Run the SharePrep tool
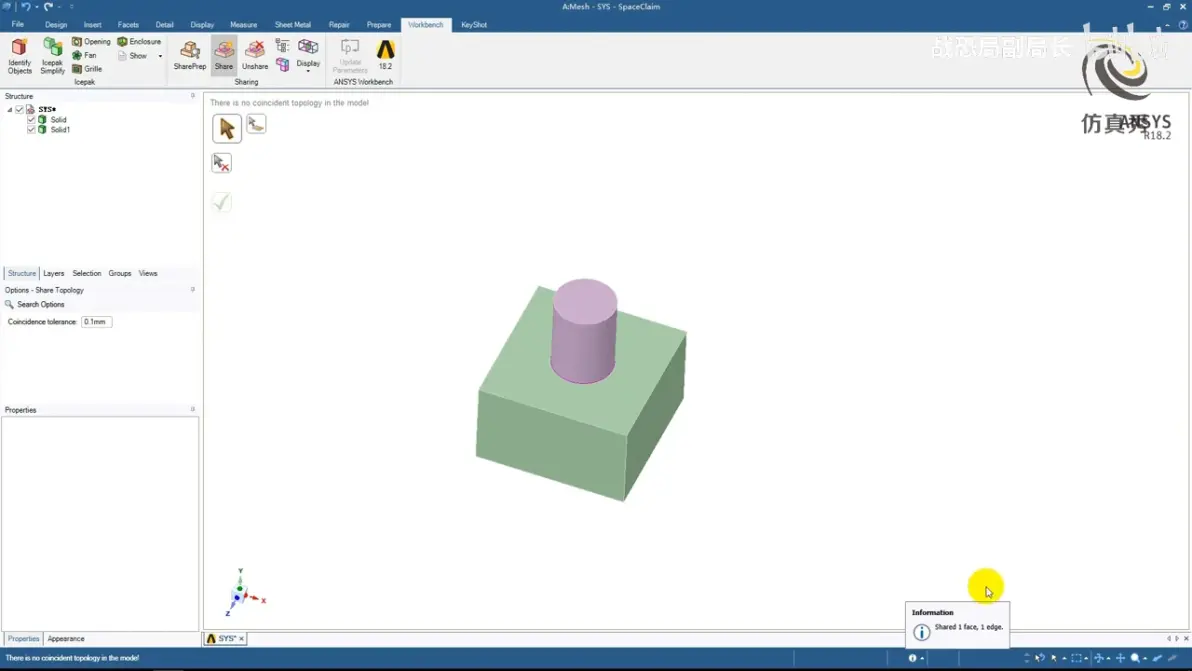 (189, 56)
